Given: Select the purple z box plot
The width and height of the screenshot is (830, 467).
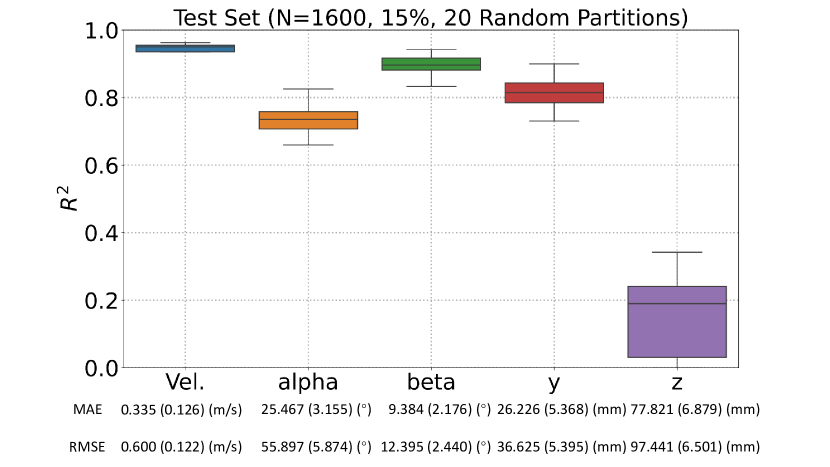Looking at the screenshot, I should coord(677,321).
